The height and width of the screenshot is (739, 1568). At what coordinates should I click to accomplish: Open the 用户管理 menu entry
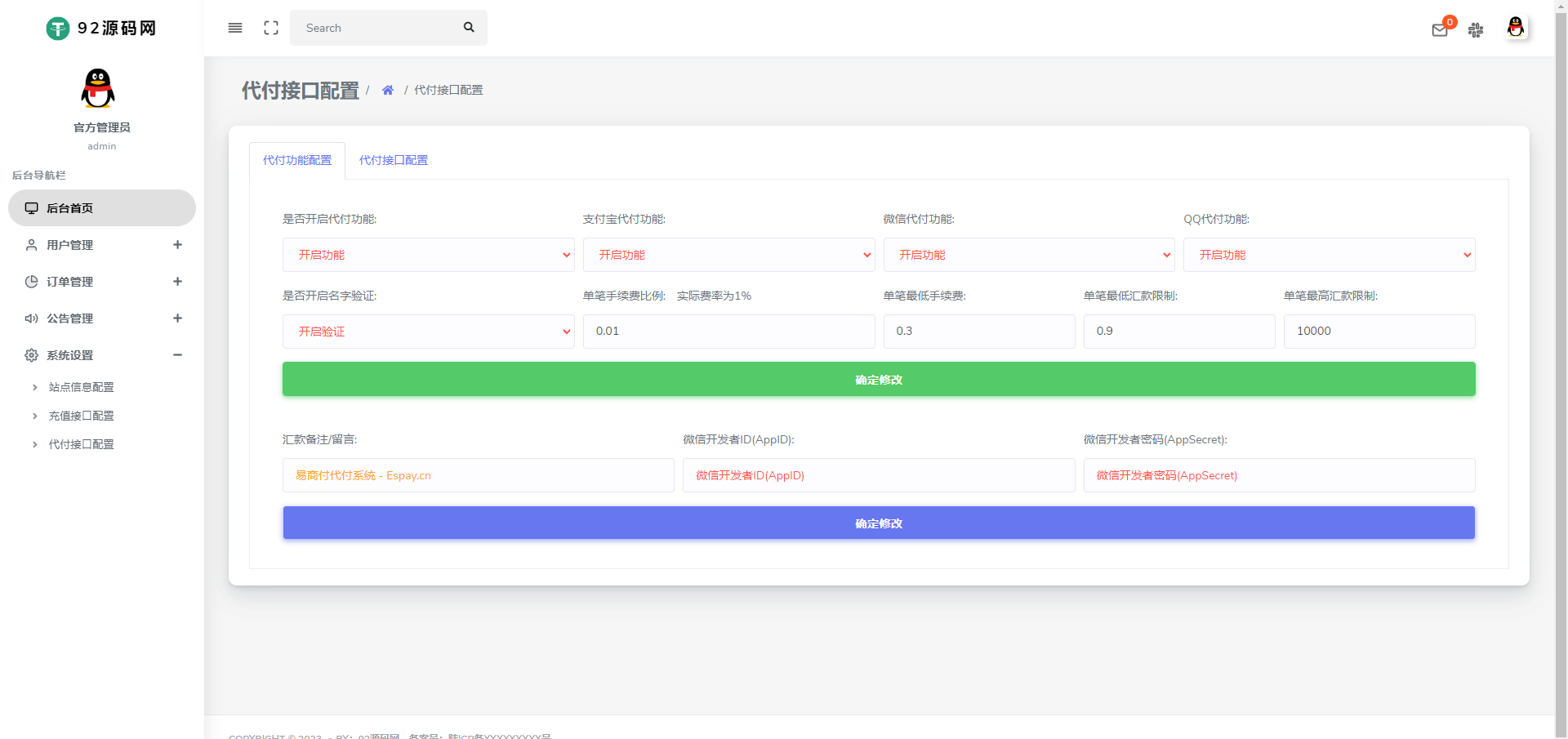pos(102,245)
